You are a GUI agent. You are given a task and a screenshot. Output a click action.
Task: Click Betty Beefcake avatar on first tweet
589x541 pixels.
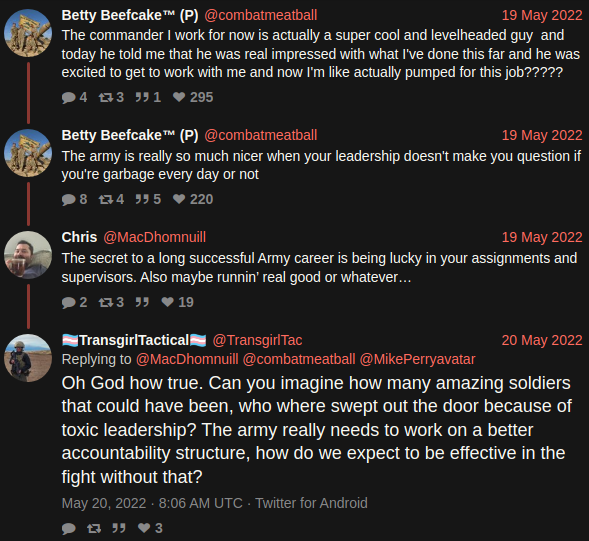(x=28, y=33)
